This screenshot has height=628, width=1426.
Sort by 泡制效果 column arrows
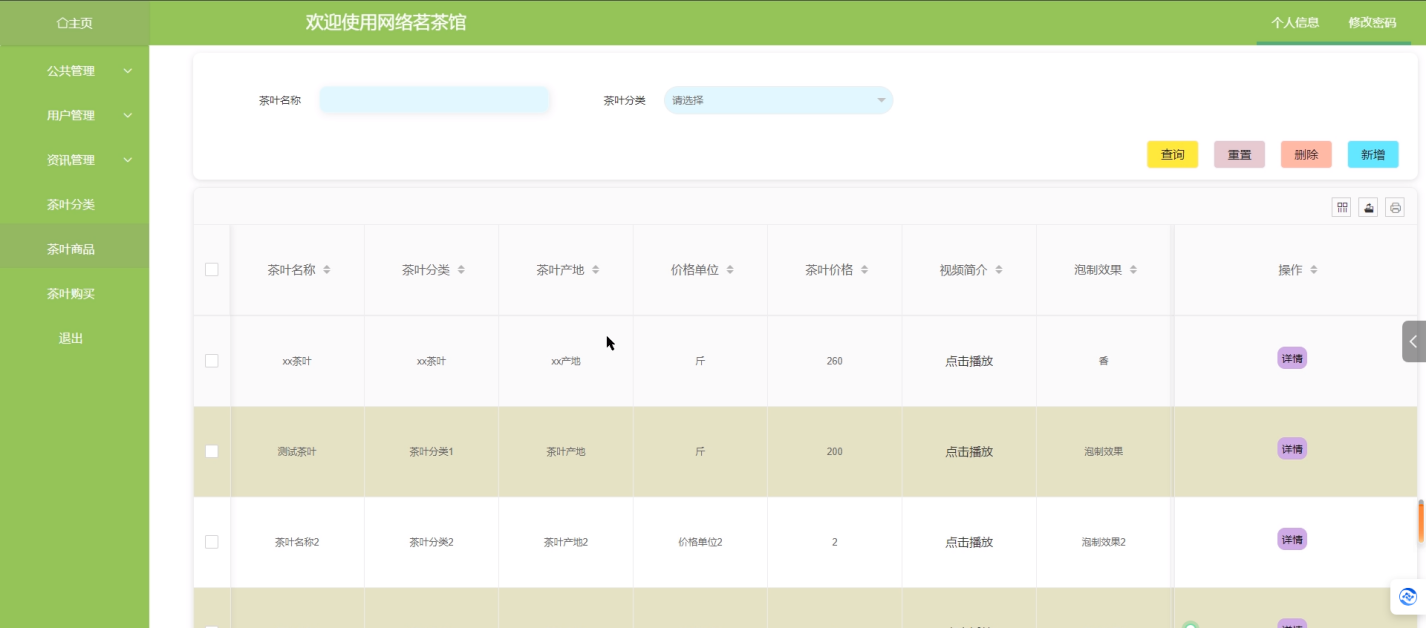(x=1133, y=270)
